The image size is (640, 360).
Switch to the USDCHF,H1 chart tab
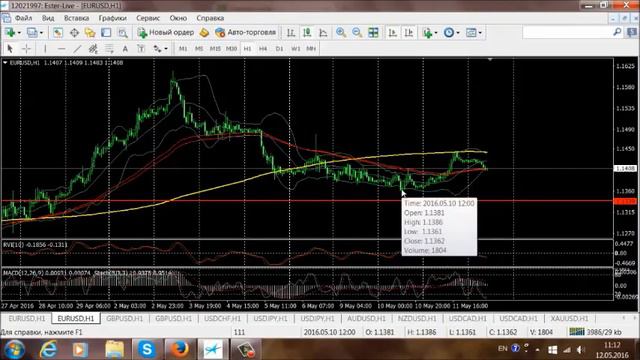[222, 318]
